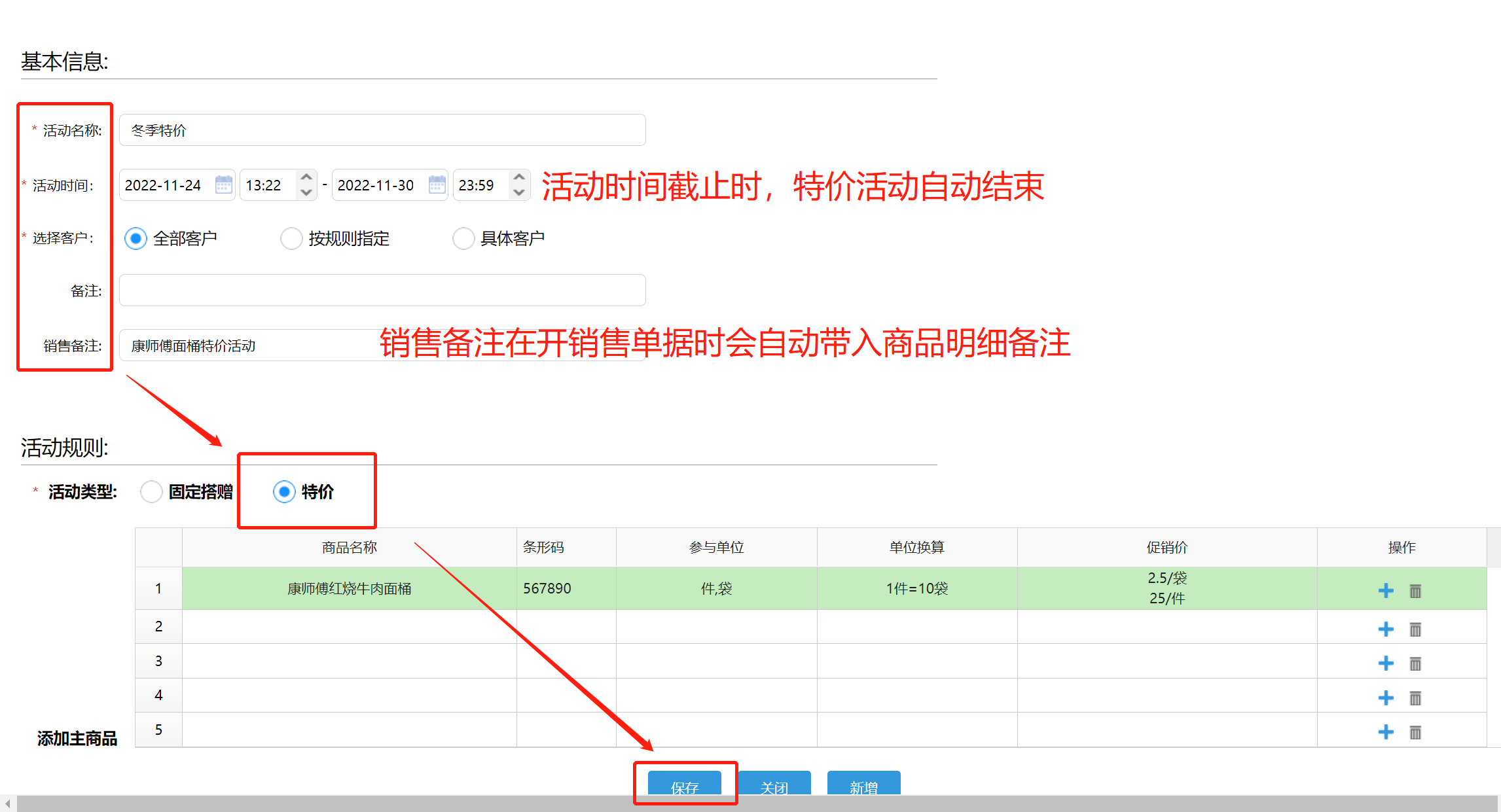Click the 保存 save button
Screen dimensions: 1501x812
coord(685,783)
